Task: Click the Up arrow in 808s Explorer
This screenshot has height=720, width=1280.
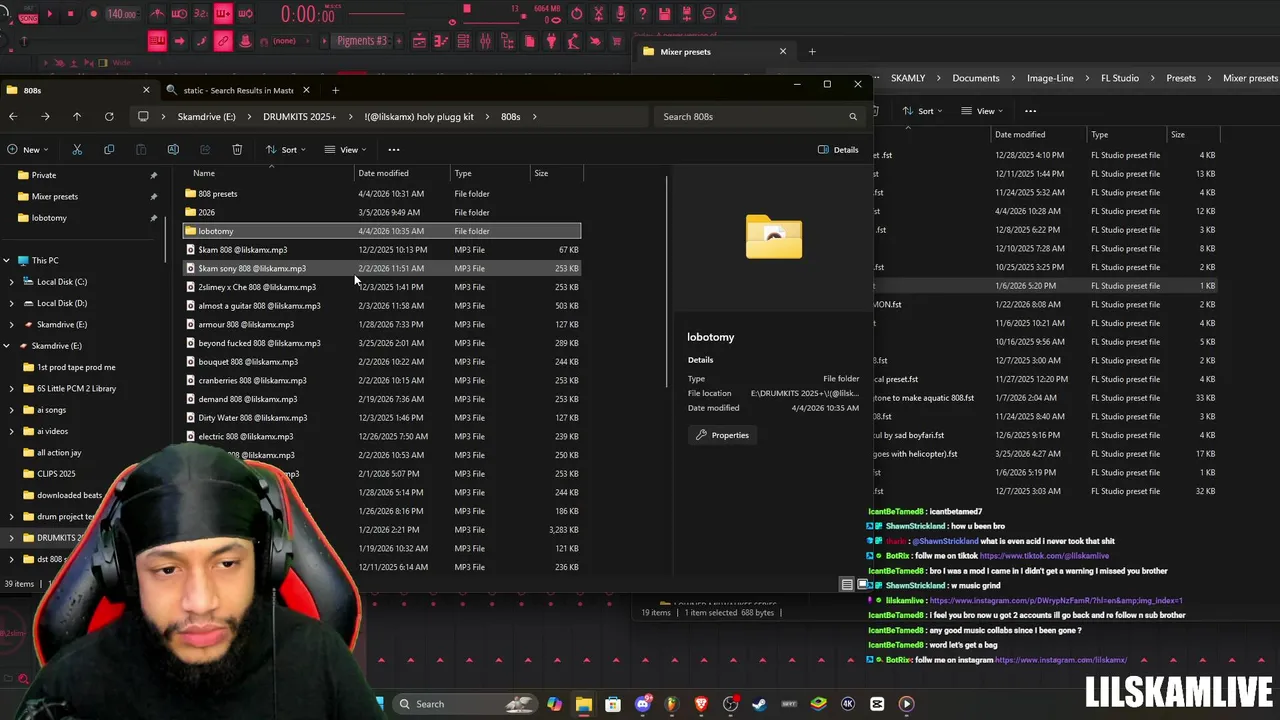Action: pos(77,117)
